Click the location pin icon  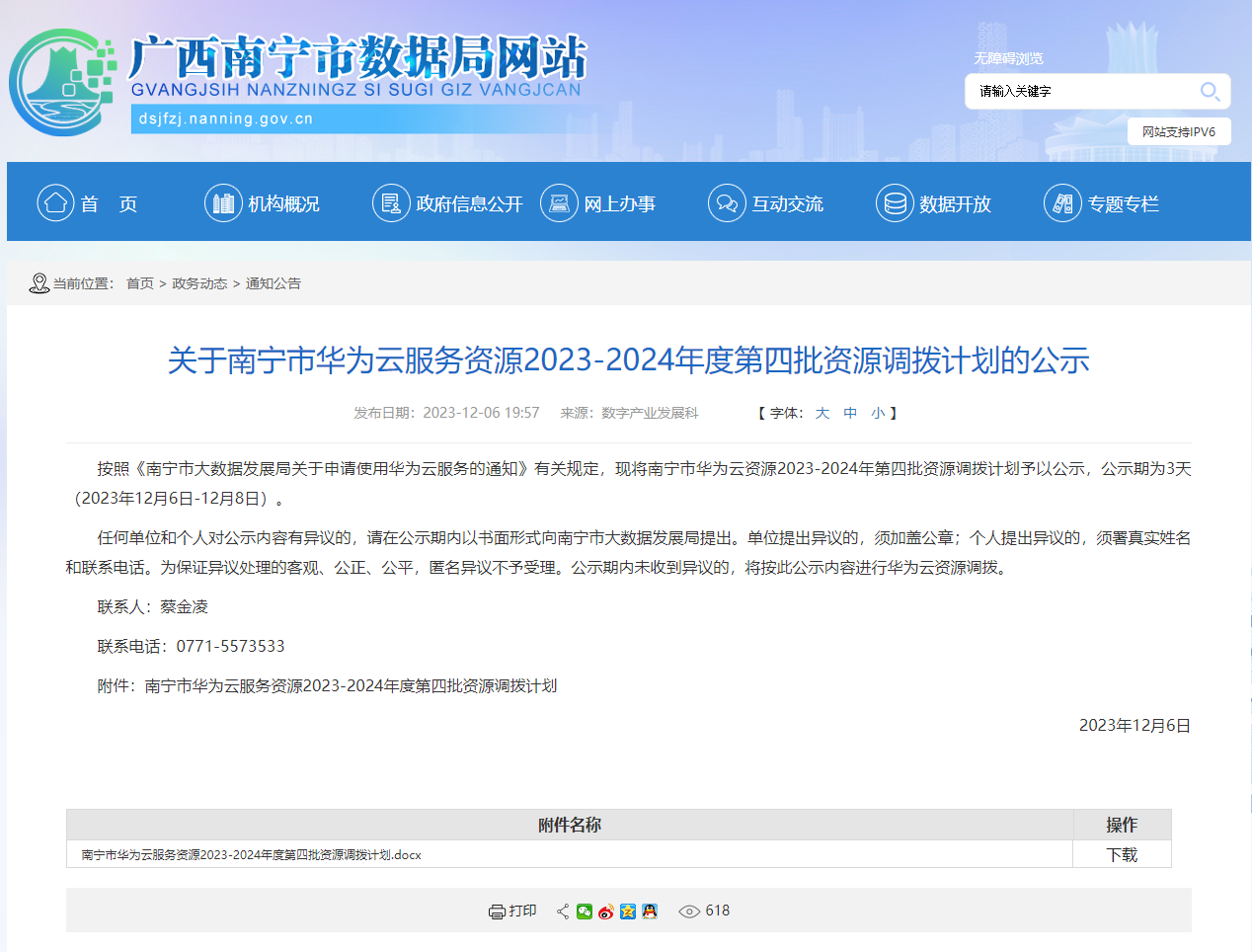point(39,283)
